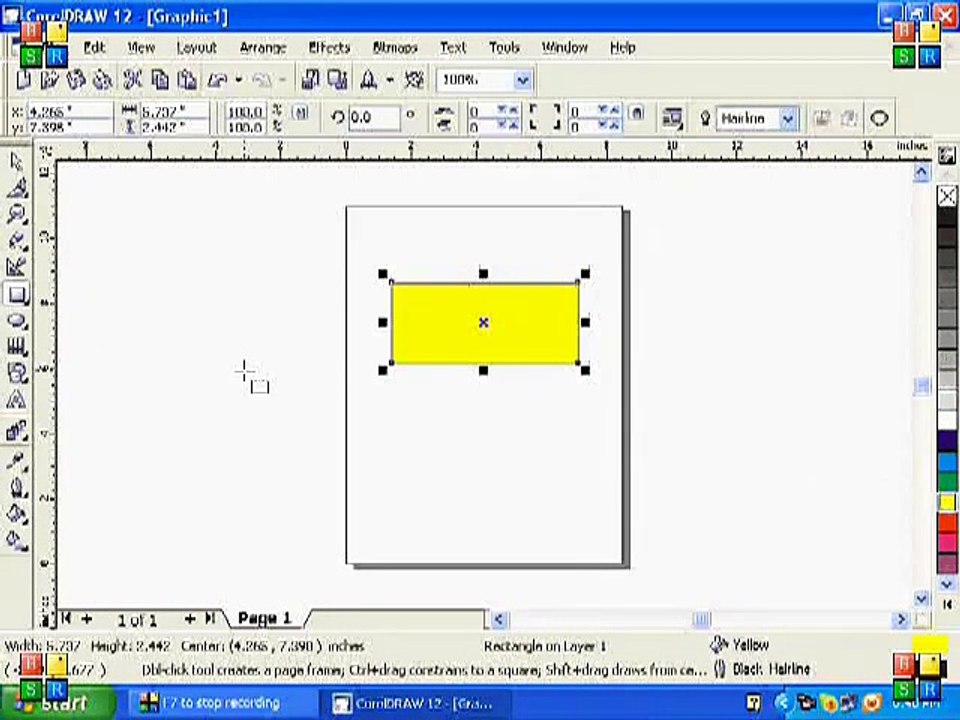Select the Outline tool

pos(17,487)
